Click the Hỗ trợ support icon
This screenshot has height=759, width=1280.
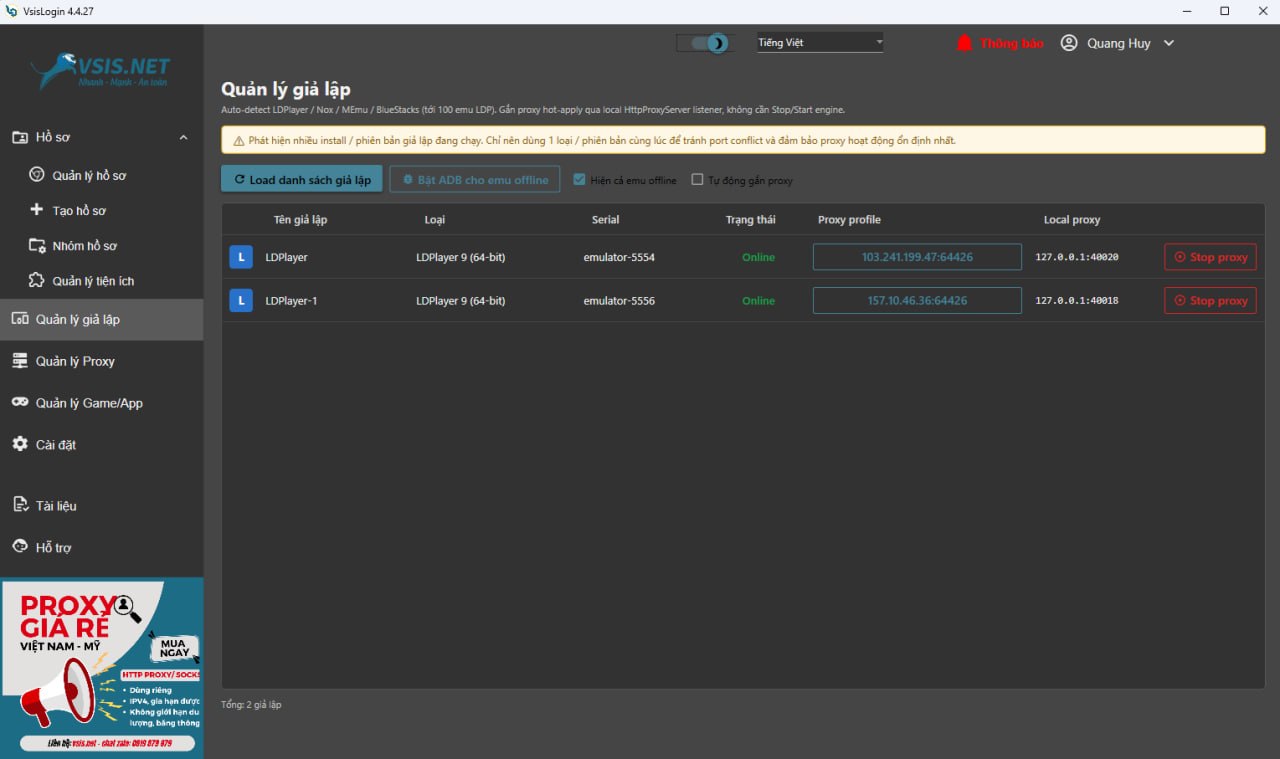(x=20, y=546)
